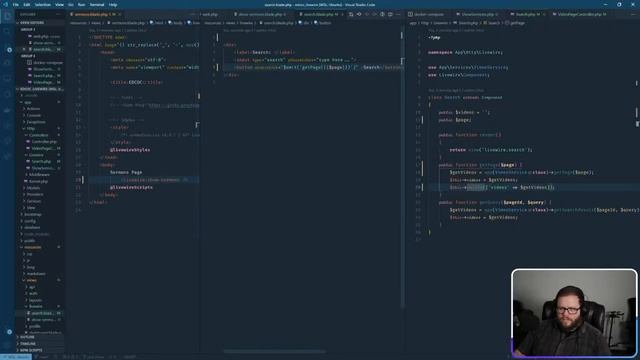Screen dimensions: 640x360
Task: Collapse the Controllers folder
Action: [x=39, y=135]
